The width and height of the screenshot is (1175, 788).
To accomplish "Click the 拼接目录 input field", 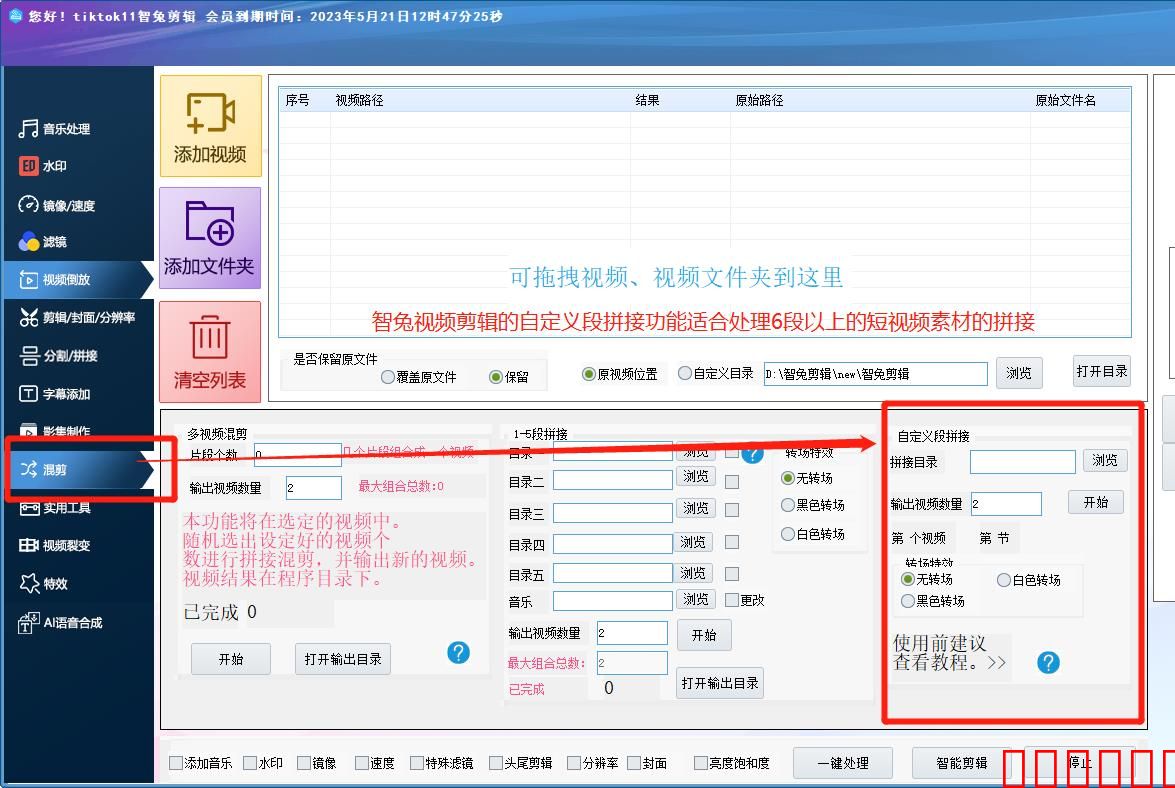I will point(1023,461).
